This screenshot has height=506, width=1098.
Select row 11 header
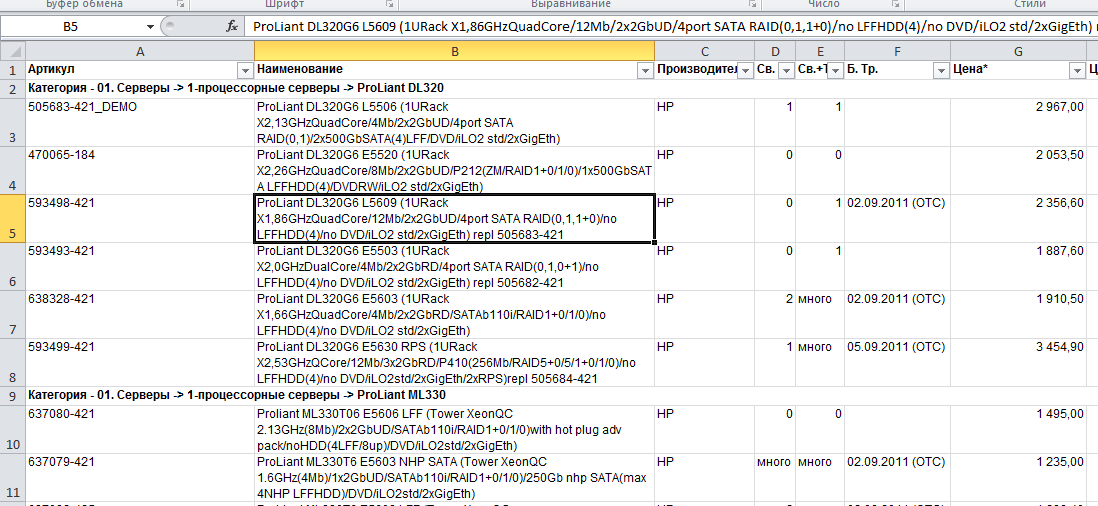point(13,477)
